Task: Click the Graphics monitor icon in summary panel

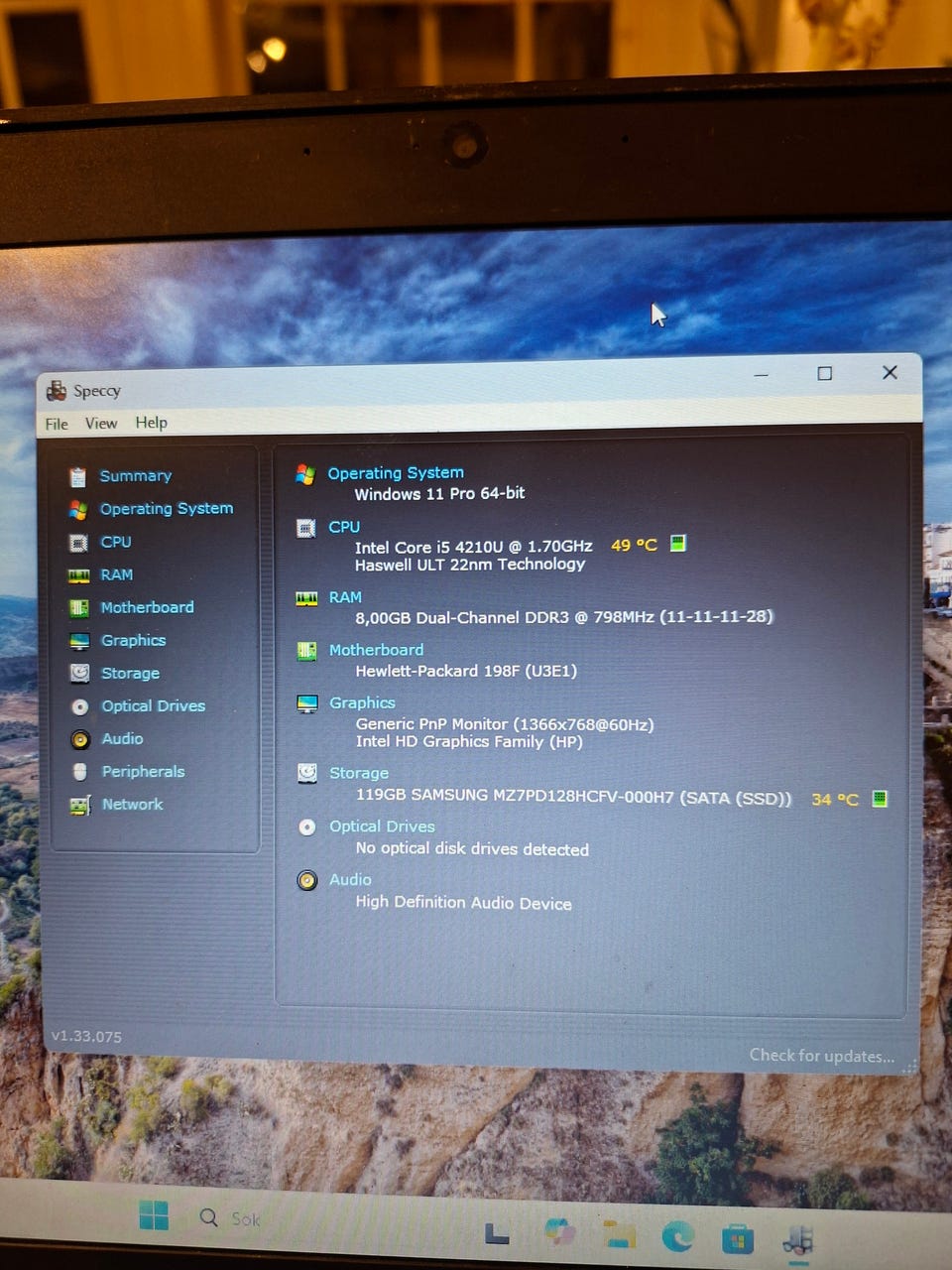Action: click(x=307, y=703)
